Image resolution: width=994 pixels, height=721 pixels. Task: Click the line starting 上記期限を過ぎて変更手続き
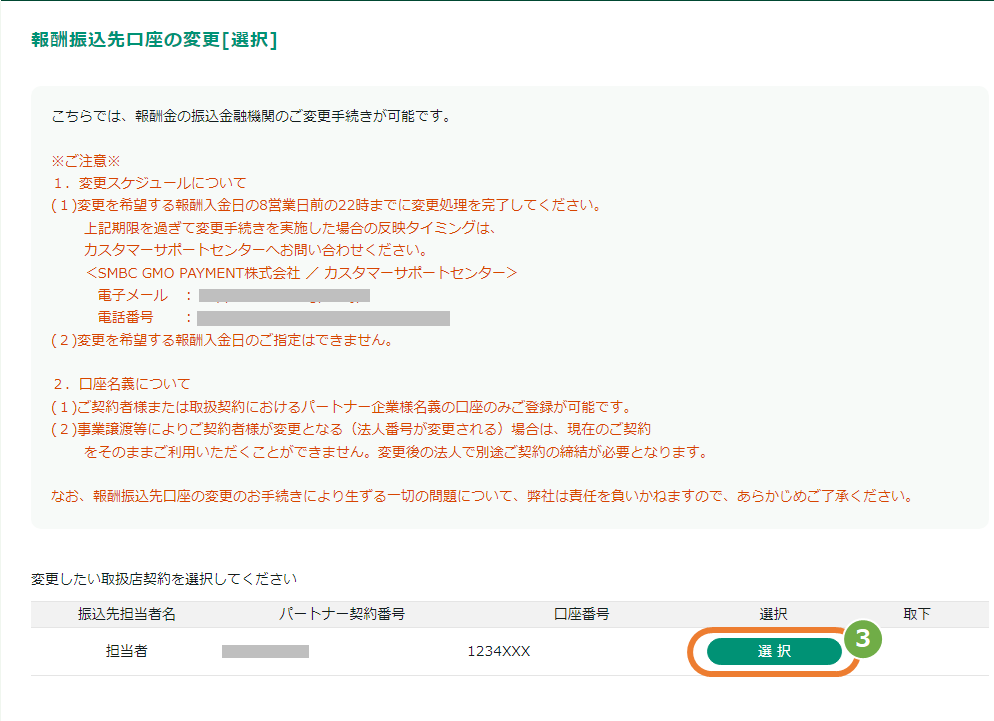(290, 228)
